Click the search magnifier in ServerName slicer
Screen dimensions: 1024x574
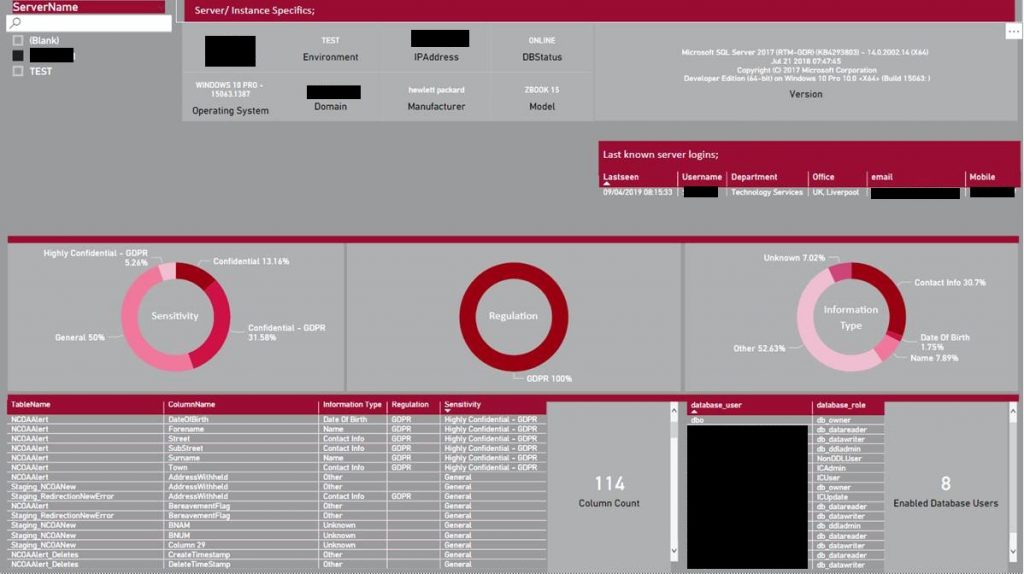click(x=16, y=23)
